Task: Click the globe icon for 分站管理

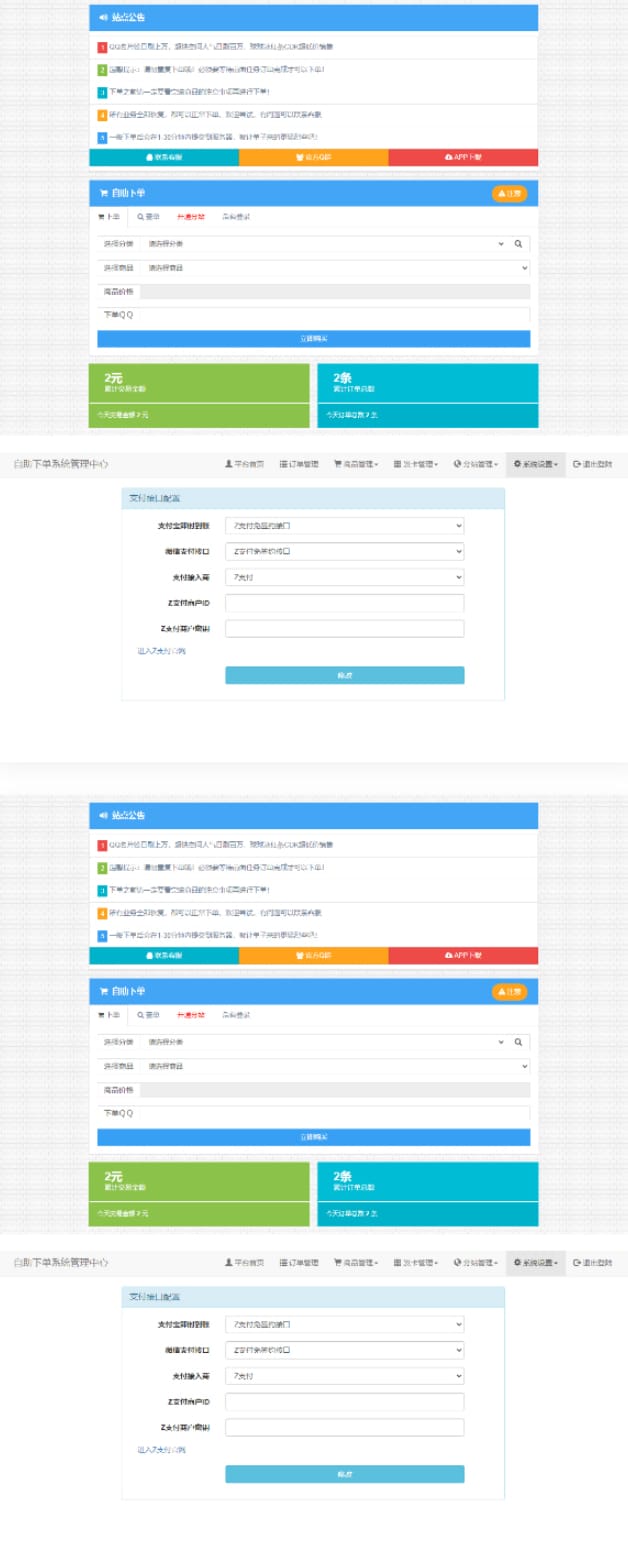Action: pos(457,464)
